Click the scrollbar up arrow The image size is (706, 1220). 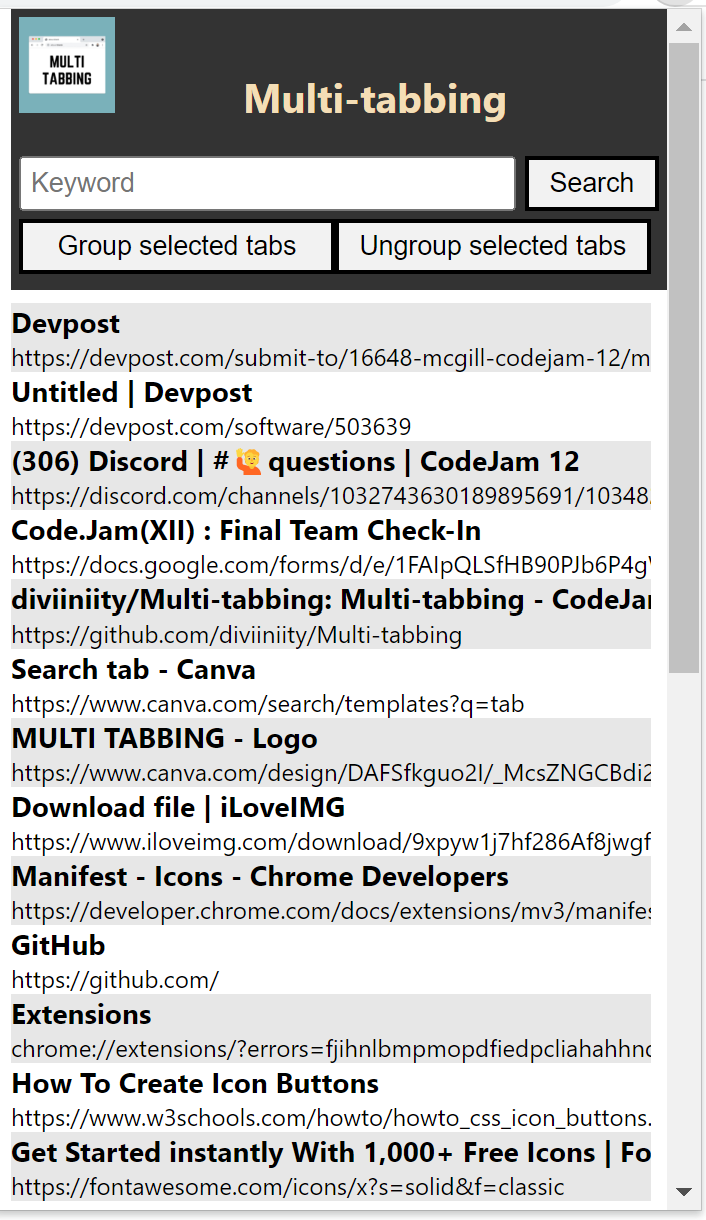click(x=684, y=26)
